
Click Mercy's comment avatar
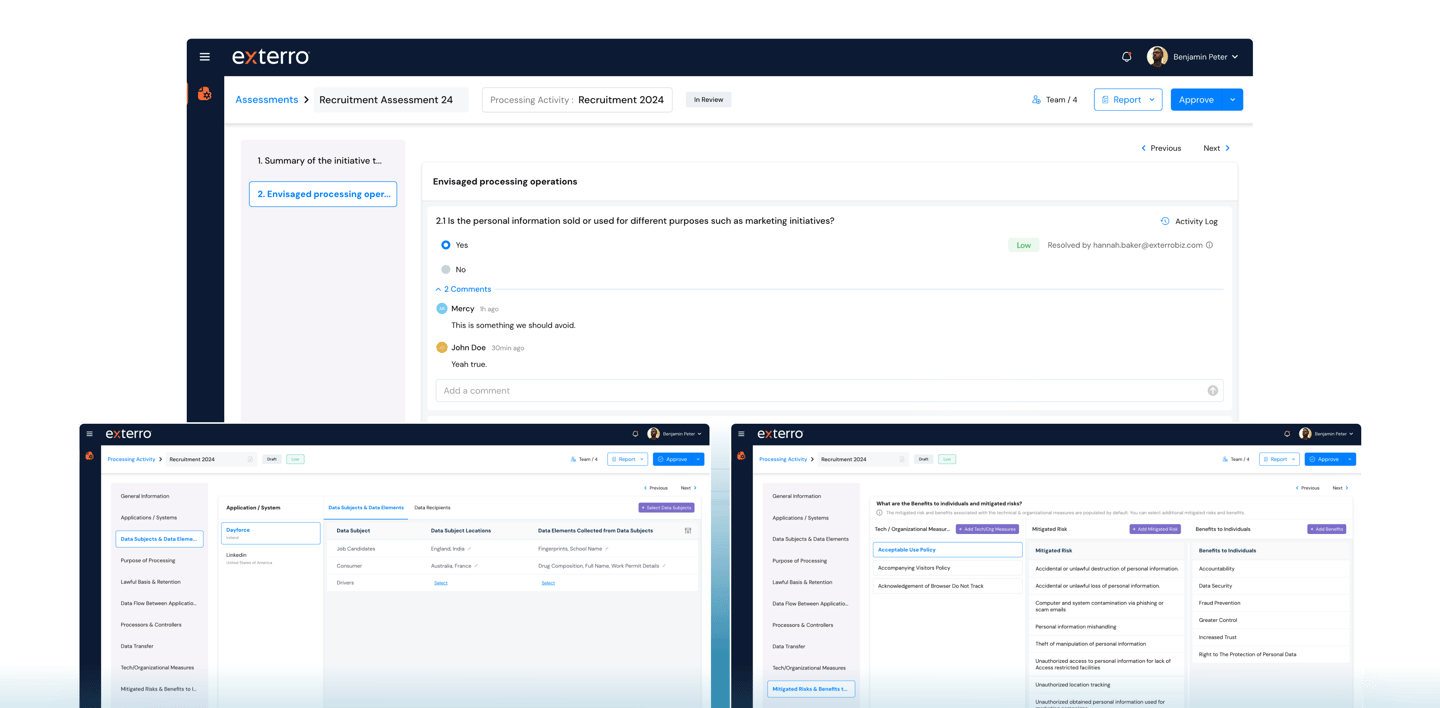(442, 309)
